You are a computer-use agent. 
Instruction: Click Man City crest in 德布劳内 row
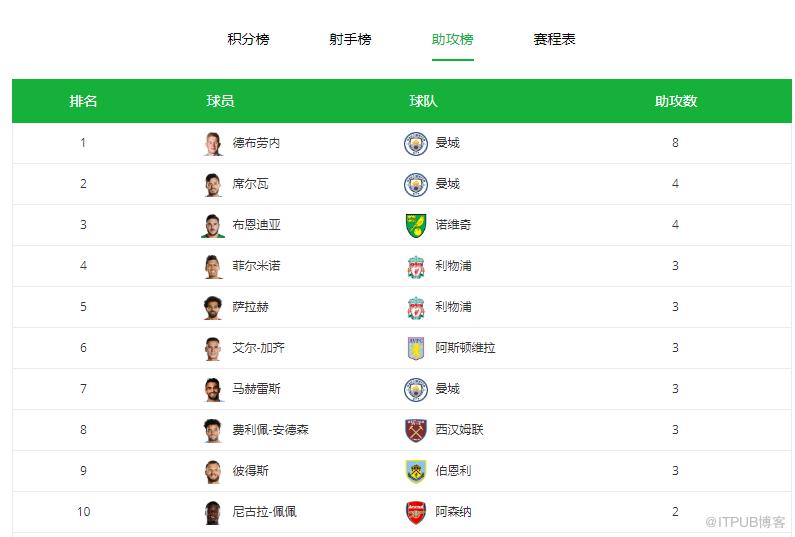(416, 144)
